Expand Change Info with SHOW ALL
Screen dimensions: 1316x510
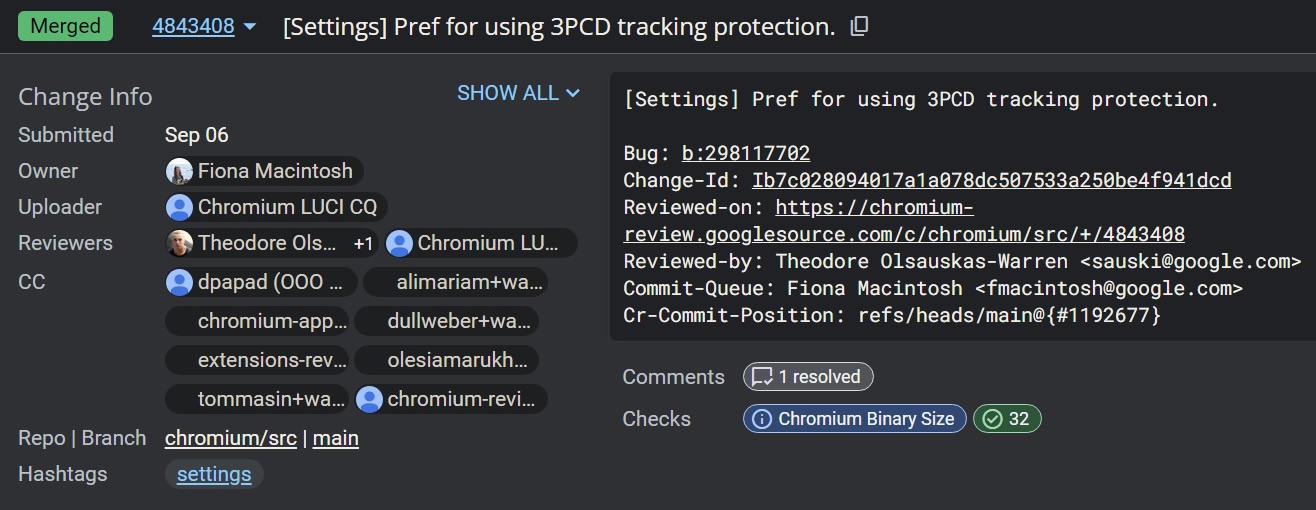tap(518, 93)
